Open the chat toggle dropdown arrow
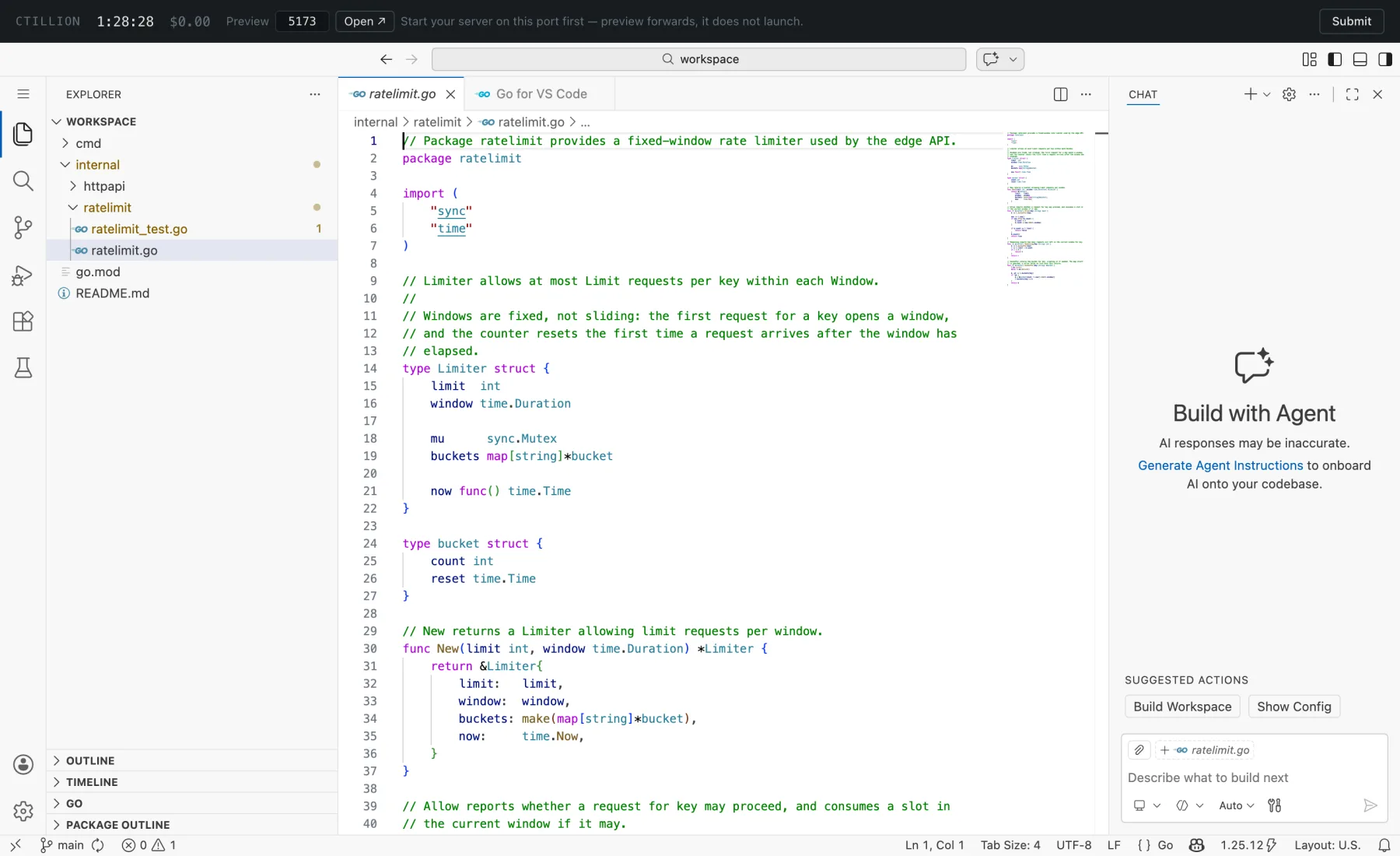Image resolution: width=1400 pixels, height=856 pixels. [x=1013, y=59]
